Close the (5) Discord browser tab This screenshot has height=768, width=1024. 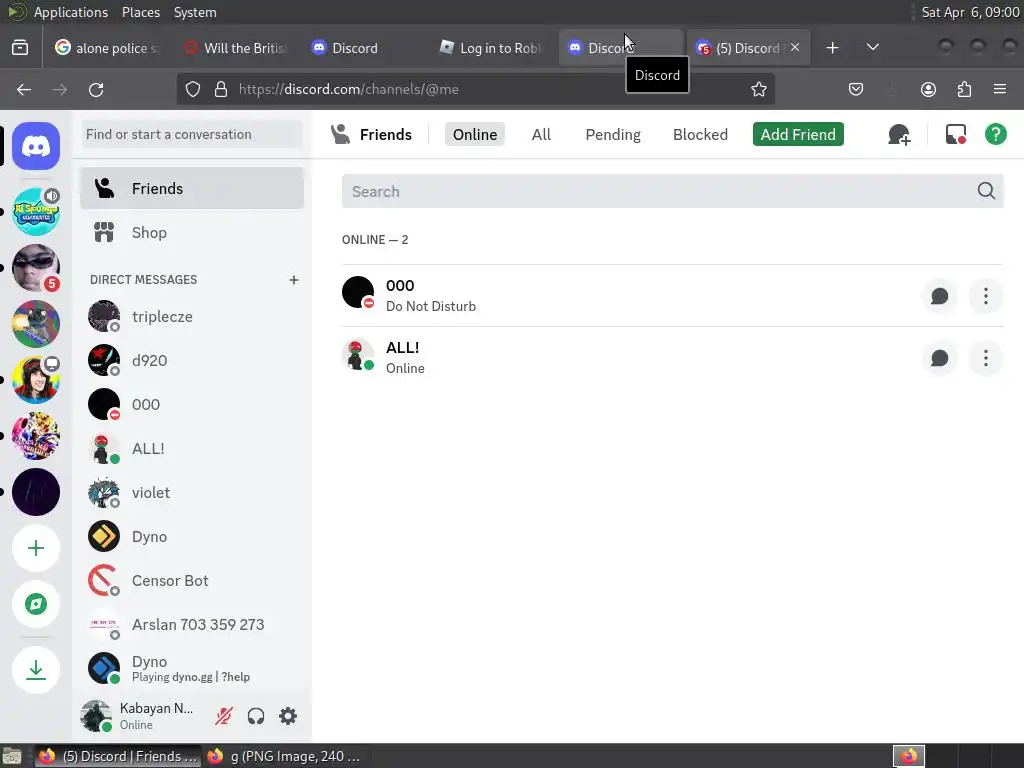coord(795,47)
